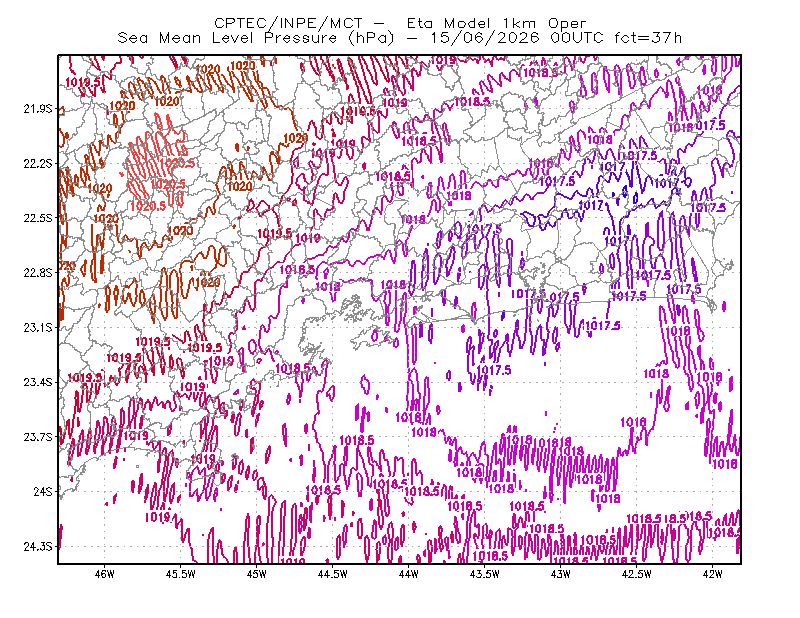Select the 24S latitude label
The width and height of the screenshot is (800, 618).
point(43,491)
